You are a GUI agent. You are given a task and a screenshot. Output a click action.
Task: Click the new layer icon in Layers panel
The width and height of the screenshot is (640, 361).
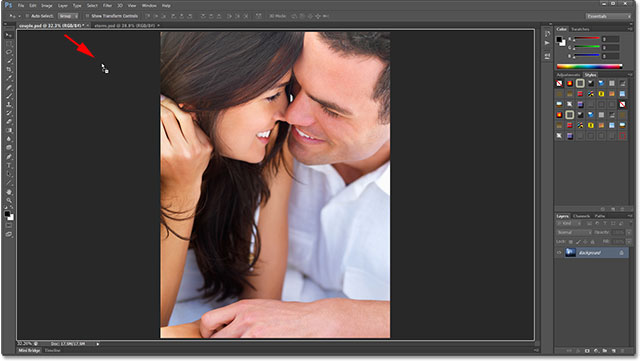[x=613, y=351]
